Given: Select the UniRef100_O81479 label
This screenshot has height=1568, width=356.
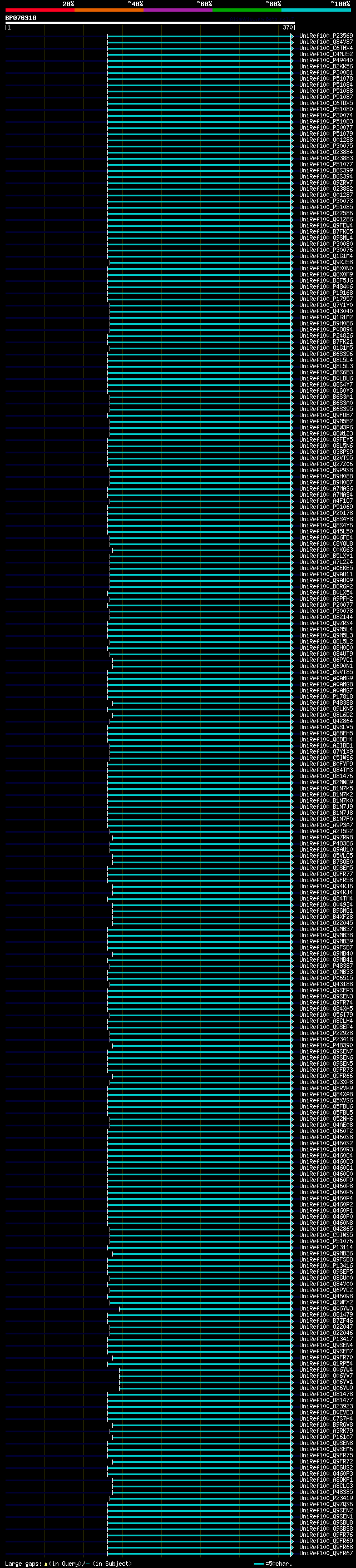Looking at the screenshot, I should coord(326,1314).
